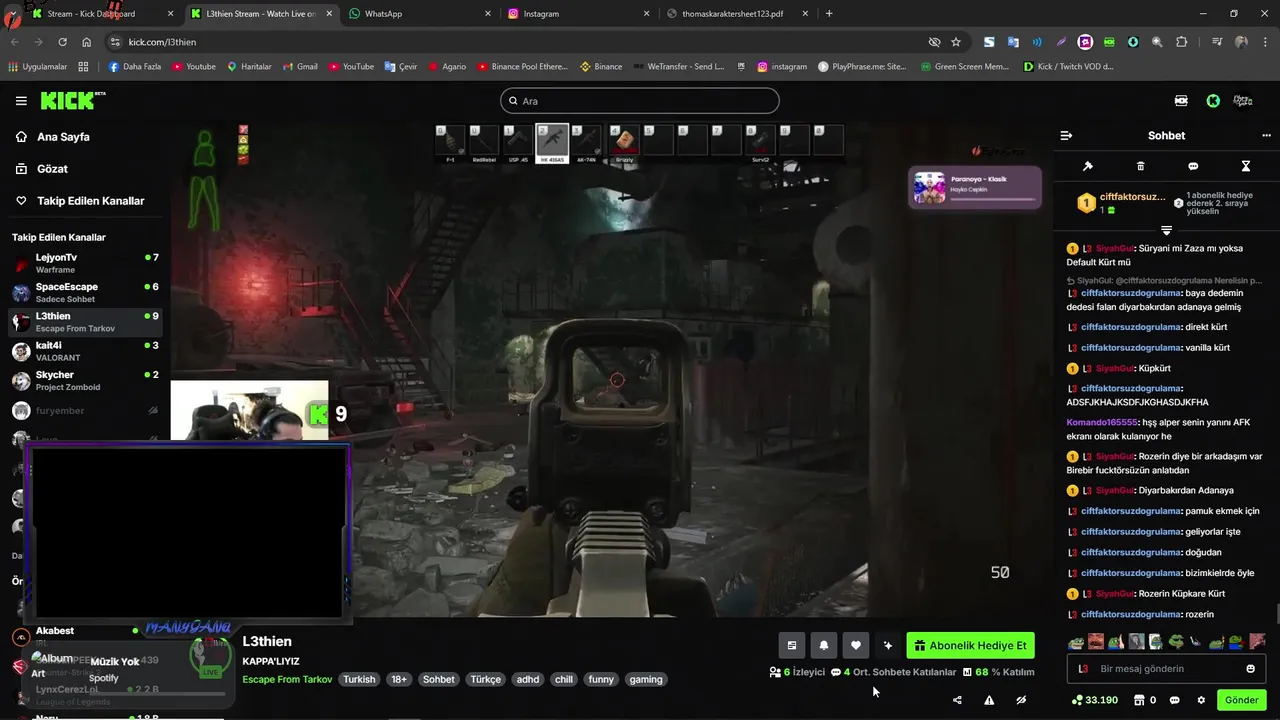Open Gmail bookmark

click(x=299, y=67)
